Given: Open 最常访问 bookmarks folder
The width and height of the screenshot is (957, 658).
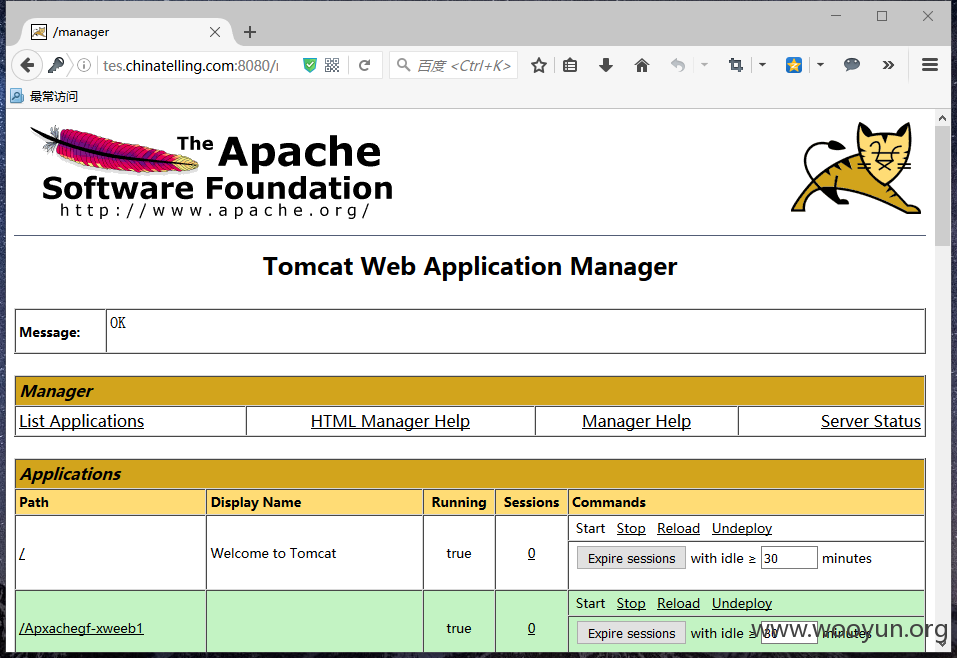Looking at the screenshot, I should pyautogui.click(x=53, y=96).
